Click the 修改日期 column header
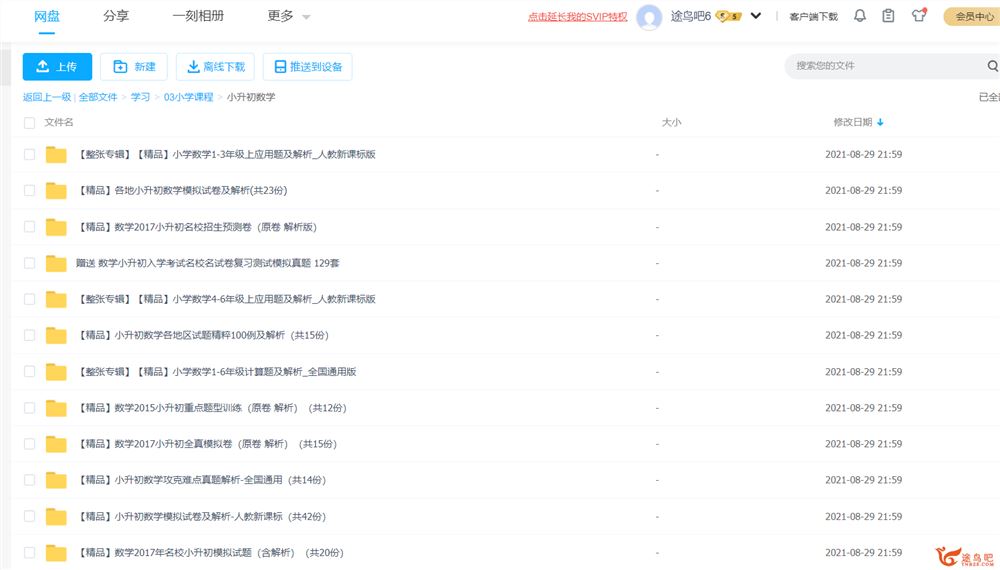The height and width of the screenshot is (570, 1000). (853, 122)
